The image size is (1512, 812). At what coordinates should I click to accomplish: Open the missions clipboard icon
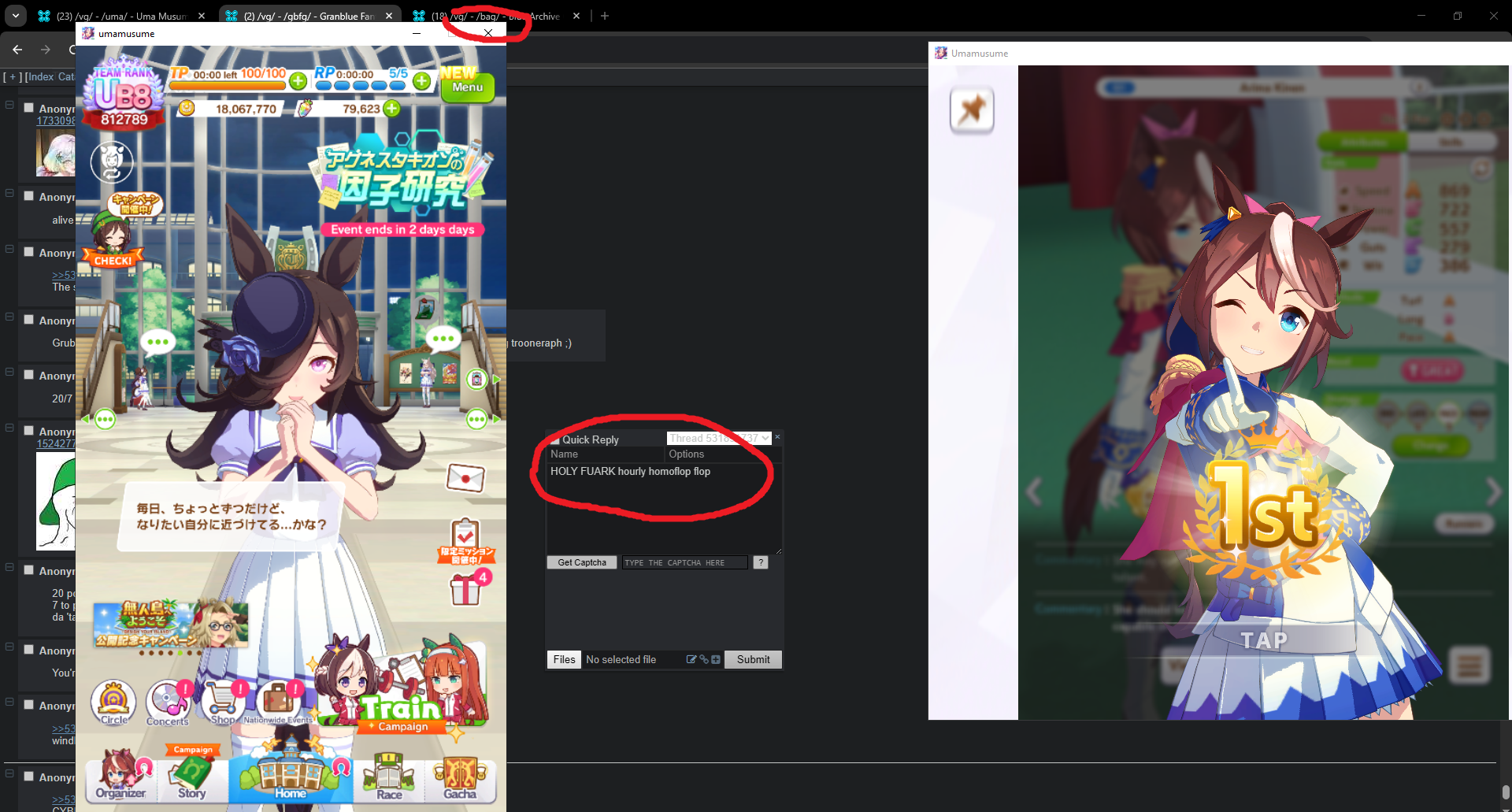tap(465, 540)
